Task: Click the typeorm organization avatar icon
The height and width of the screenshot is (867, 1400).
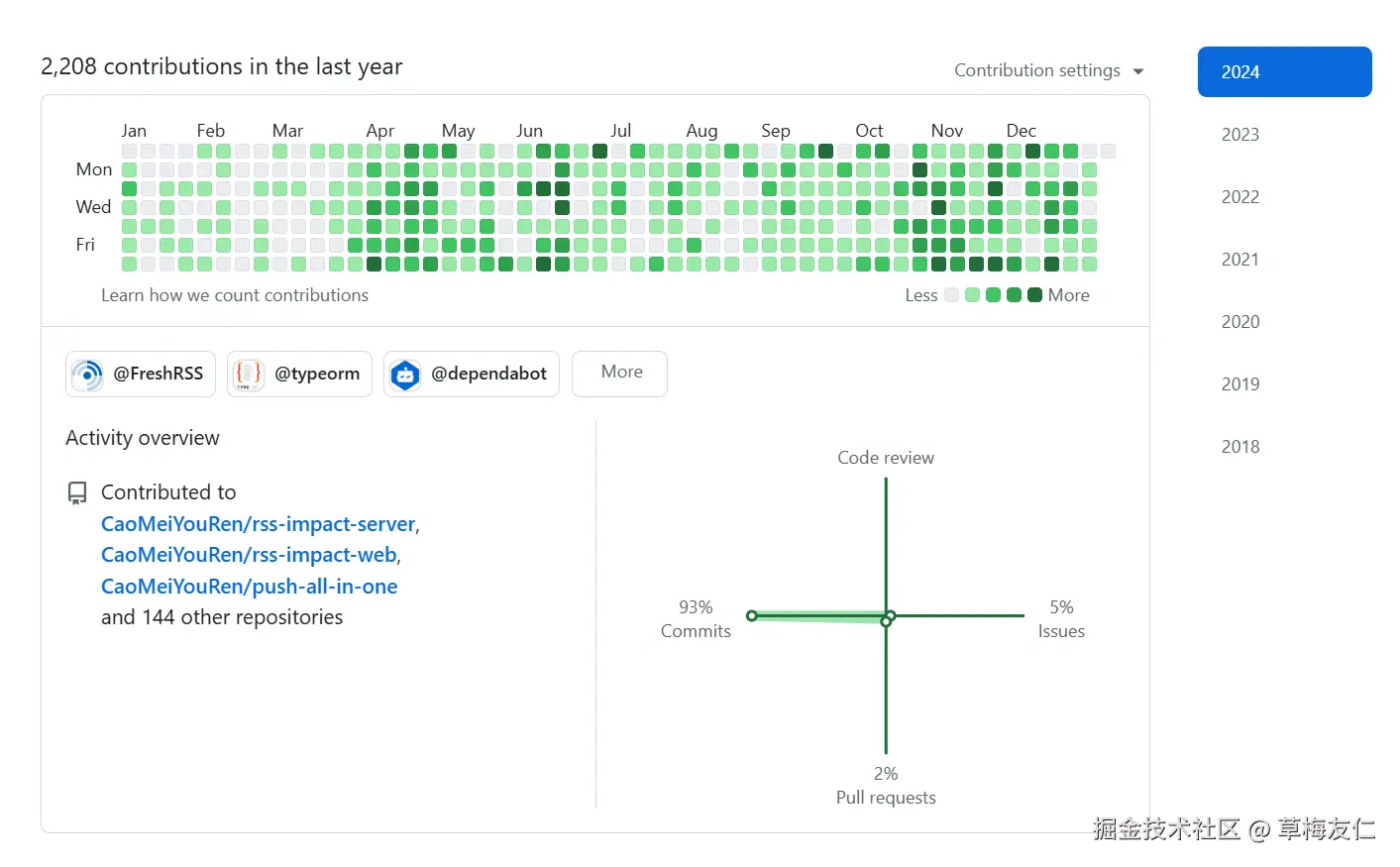Action: tap(248, 375)
